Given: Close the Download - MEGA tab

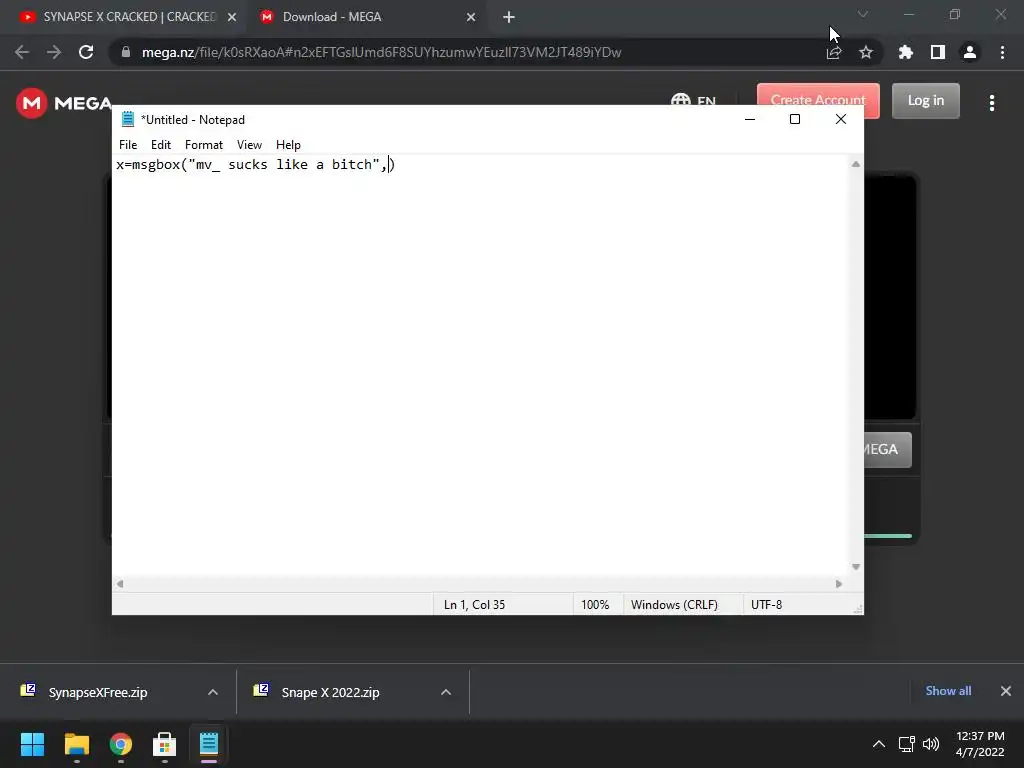Looking at the screenshot, I should 471,17.
